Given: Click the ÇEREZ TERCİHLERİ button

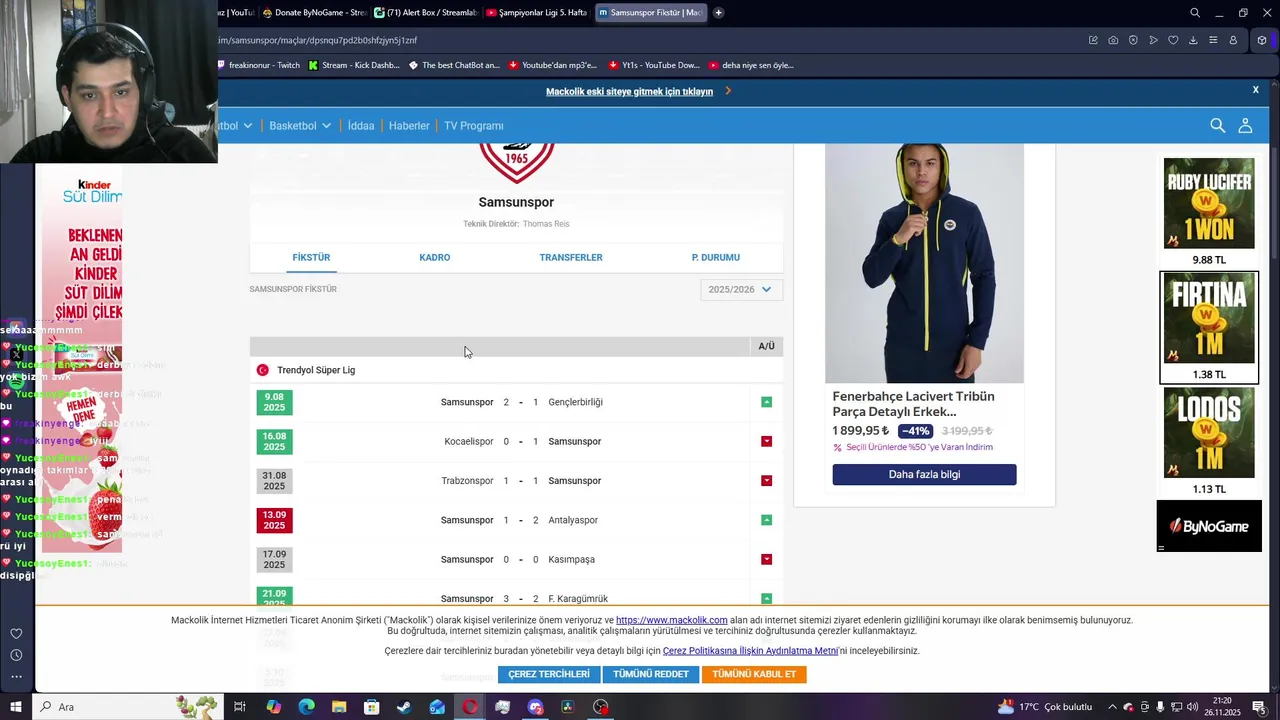Looking at the screenshot, I should click(x=549, y=674).
